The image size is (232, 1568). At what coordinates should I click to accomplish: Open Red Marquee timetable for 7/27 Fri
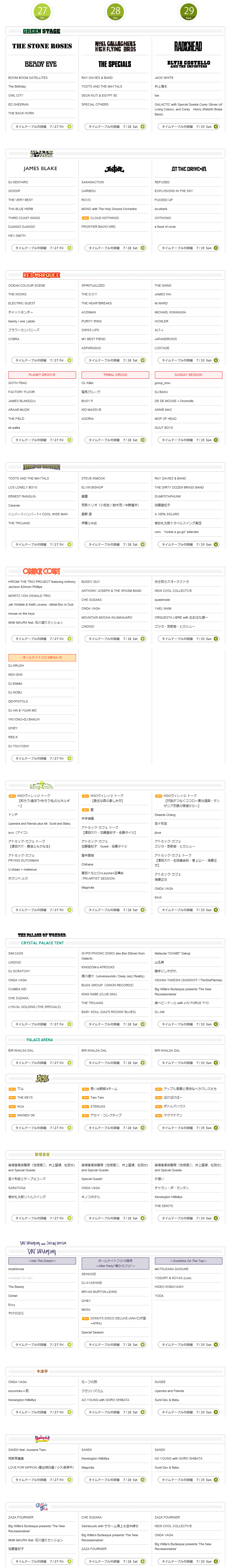[x=42, y=360]
